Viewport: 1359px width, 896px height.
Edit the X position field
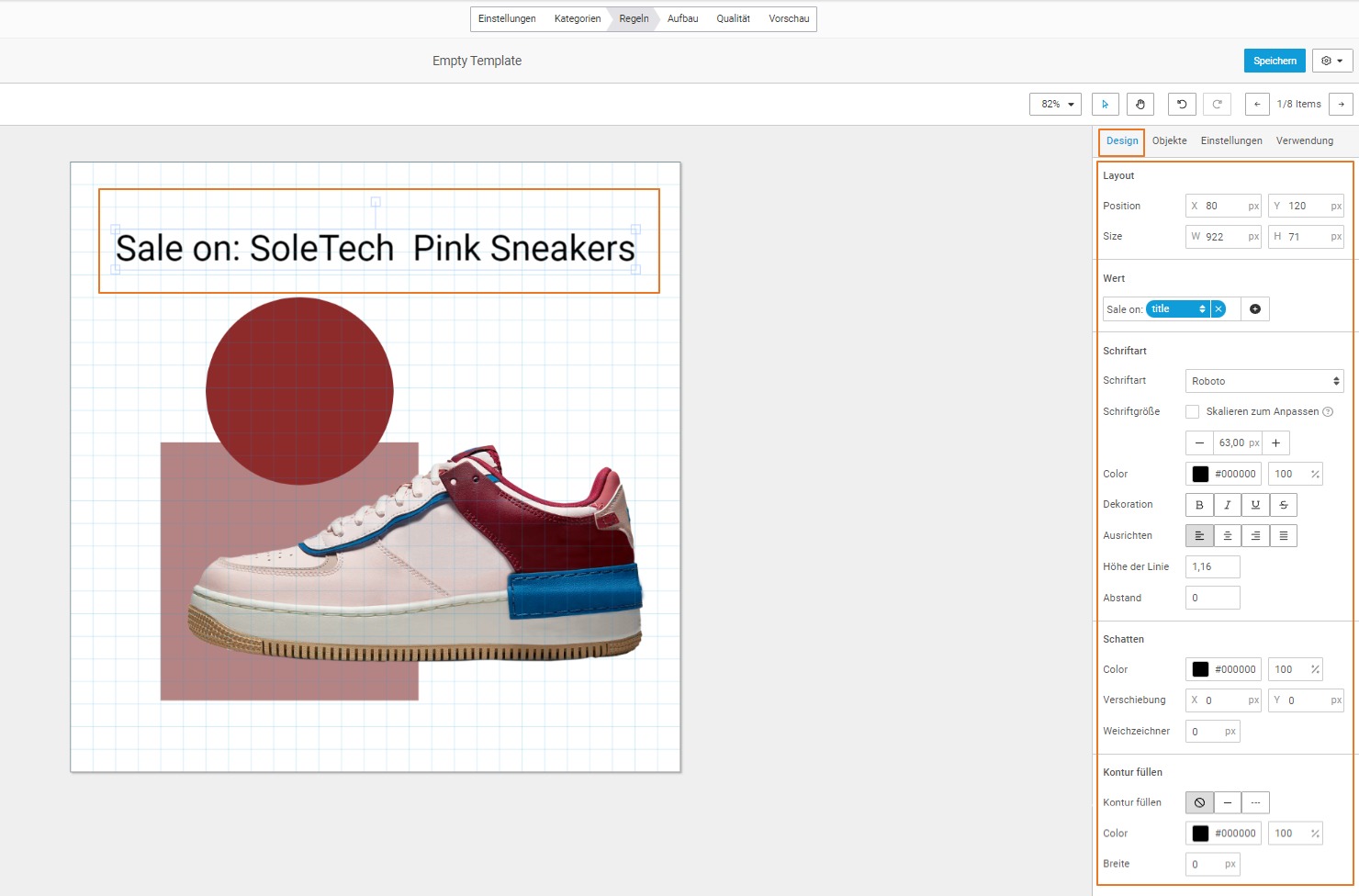coord(1223,206)
